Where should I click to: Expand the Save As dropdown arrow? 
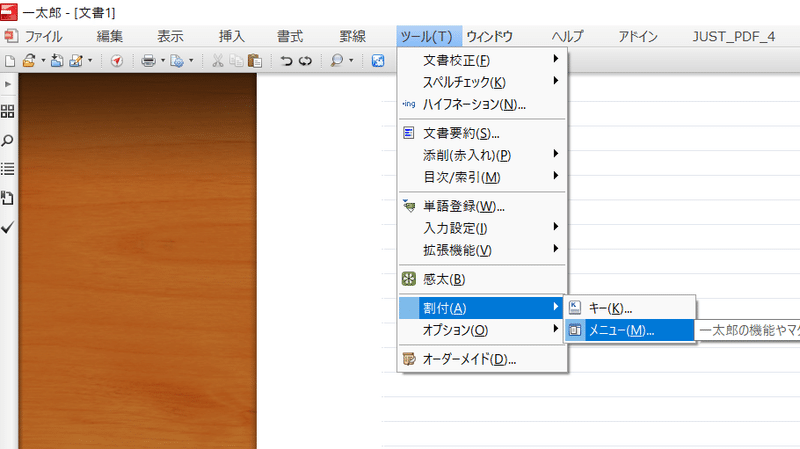90,61
